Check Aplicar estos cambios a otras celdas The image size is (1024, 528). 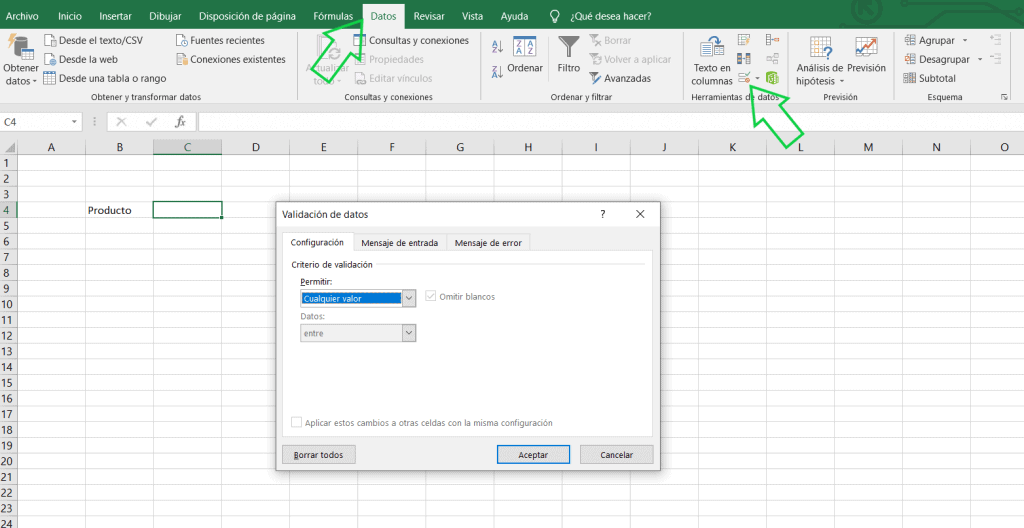click(296, 423)
